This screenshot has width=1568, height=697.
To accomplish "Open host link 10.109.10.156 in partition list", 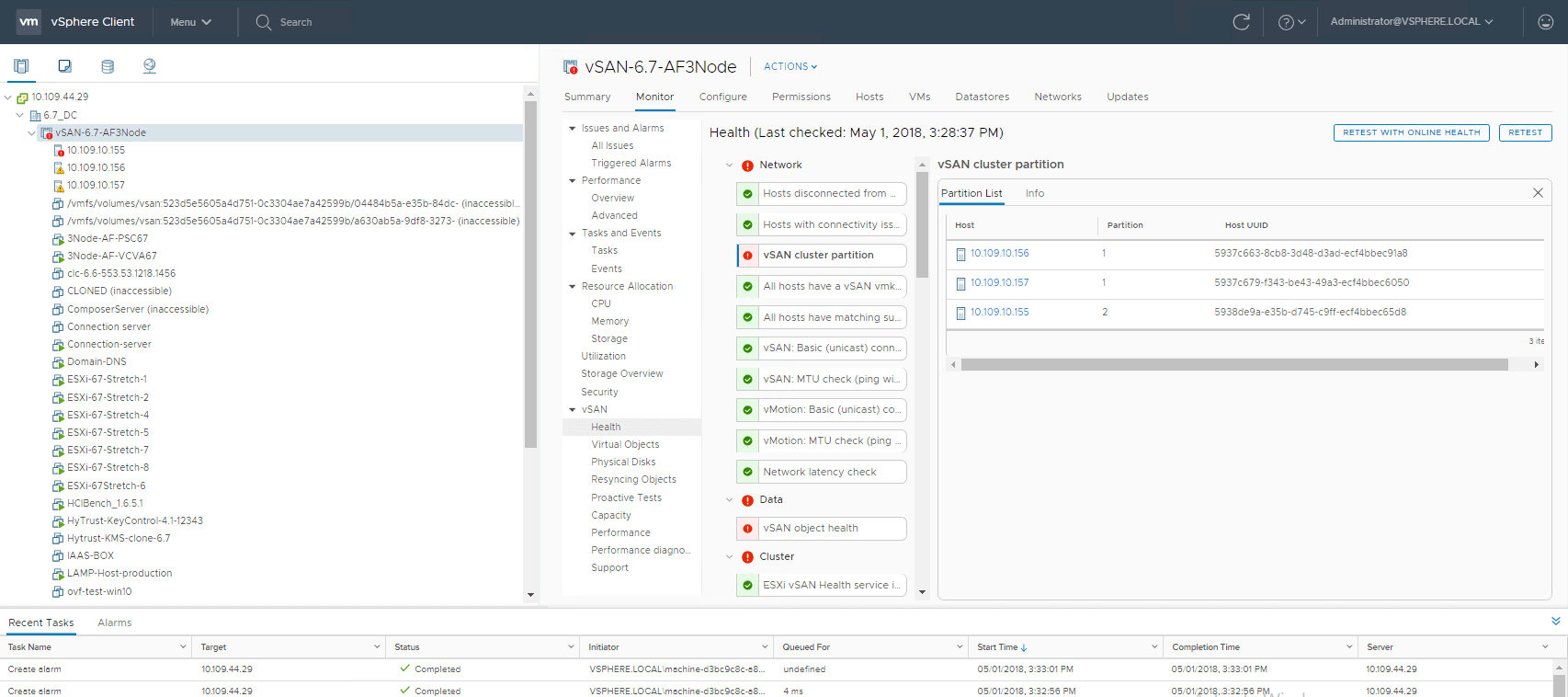I will pos(999,254).
